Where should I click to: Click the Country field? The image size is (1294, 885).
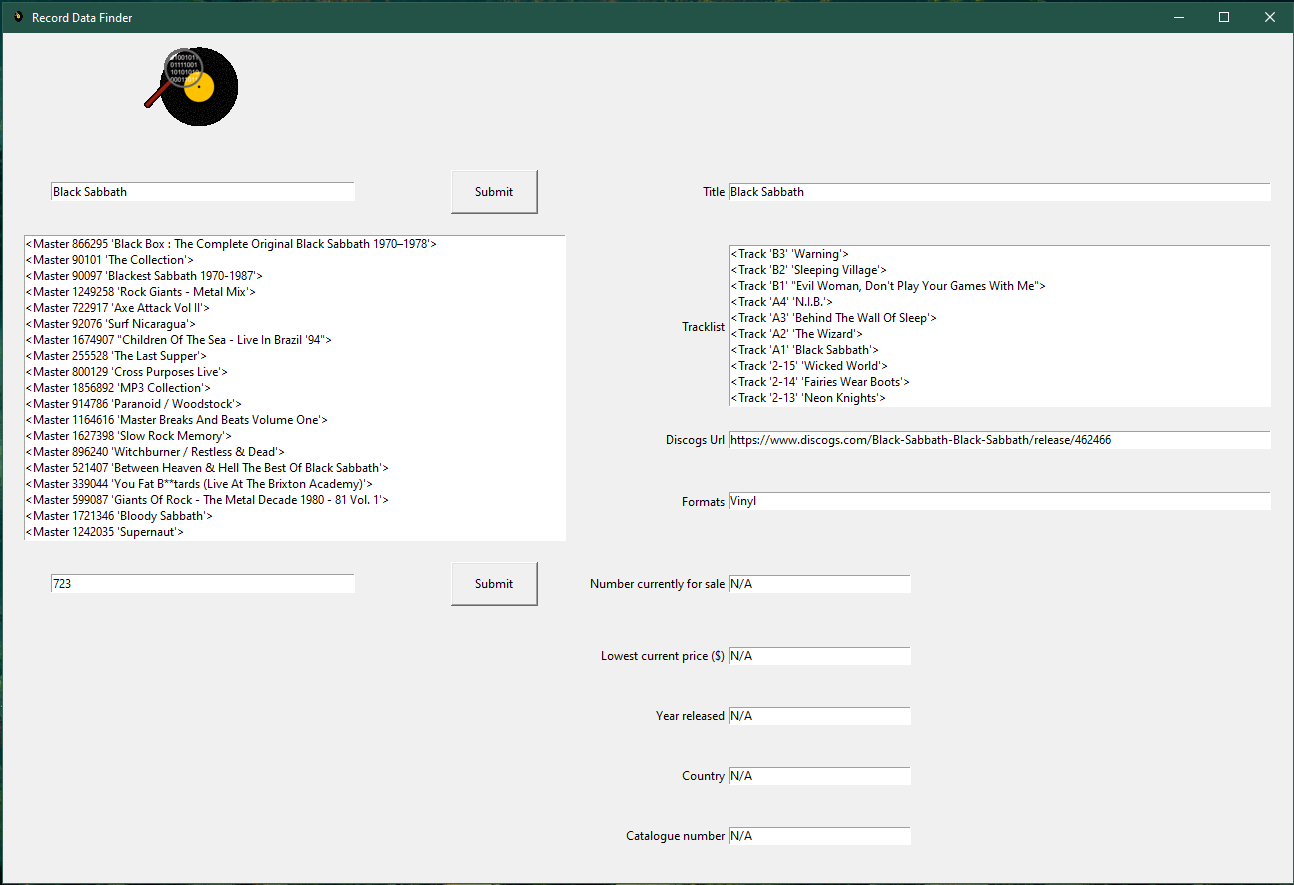[819, 775]
